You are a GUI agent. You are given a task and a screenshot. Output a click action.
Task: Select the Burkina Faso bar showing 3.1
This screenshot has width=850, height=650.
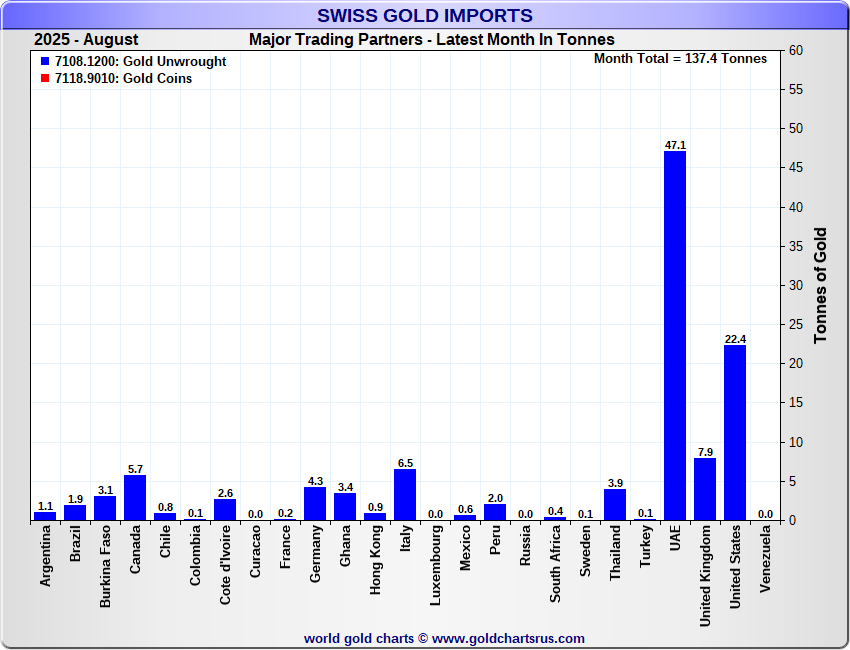(x=105, y=508)
